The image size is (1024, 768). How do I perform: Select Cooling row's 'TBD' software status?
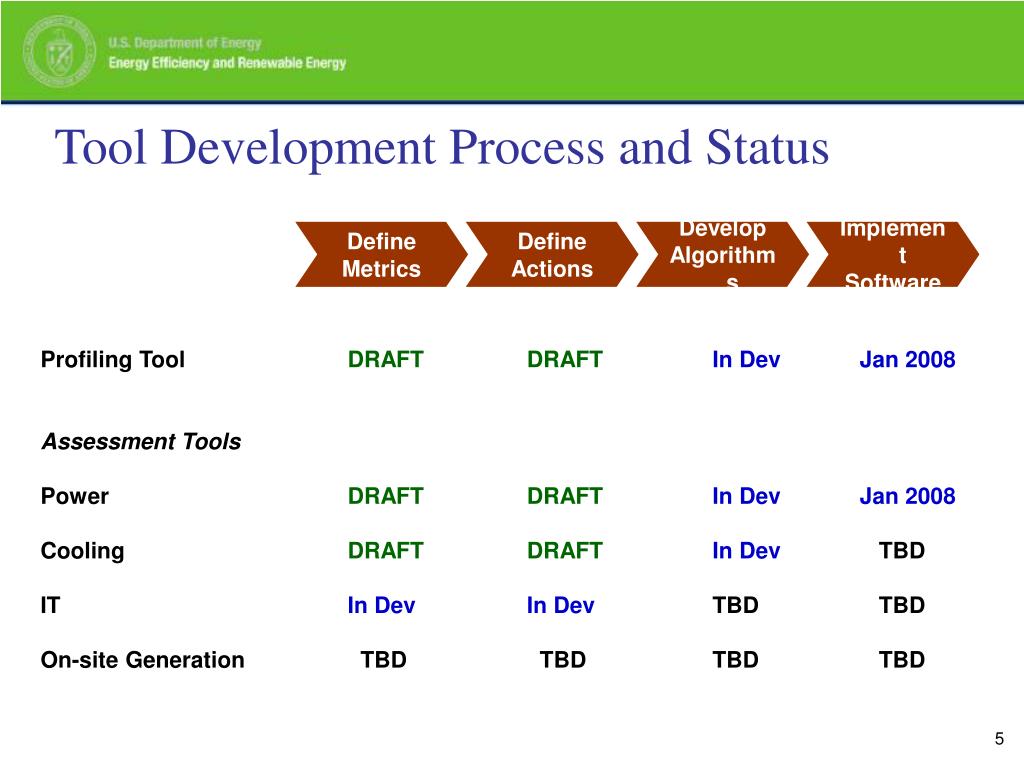coord(902,551)
